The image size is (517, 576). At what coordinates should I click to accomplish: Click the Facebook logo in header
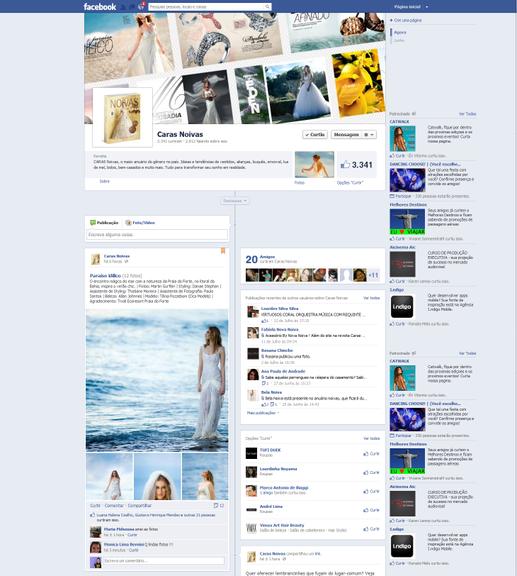point(100,7)
